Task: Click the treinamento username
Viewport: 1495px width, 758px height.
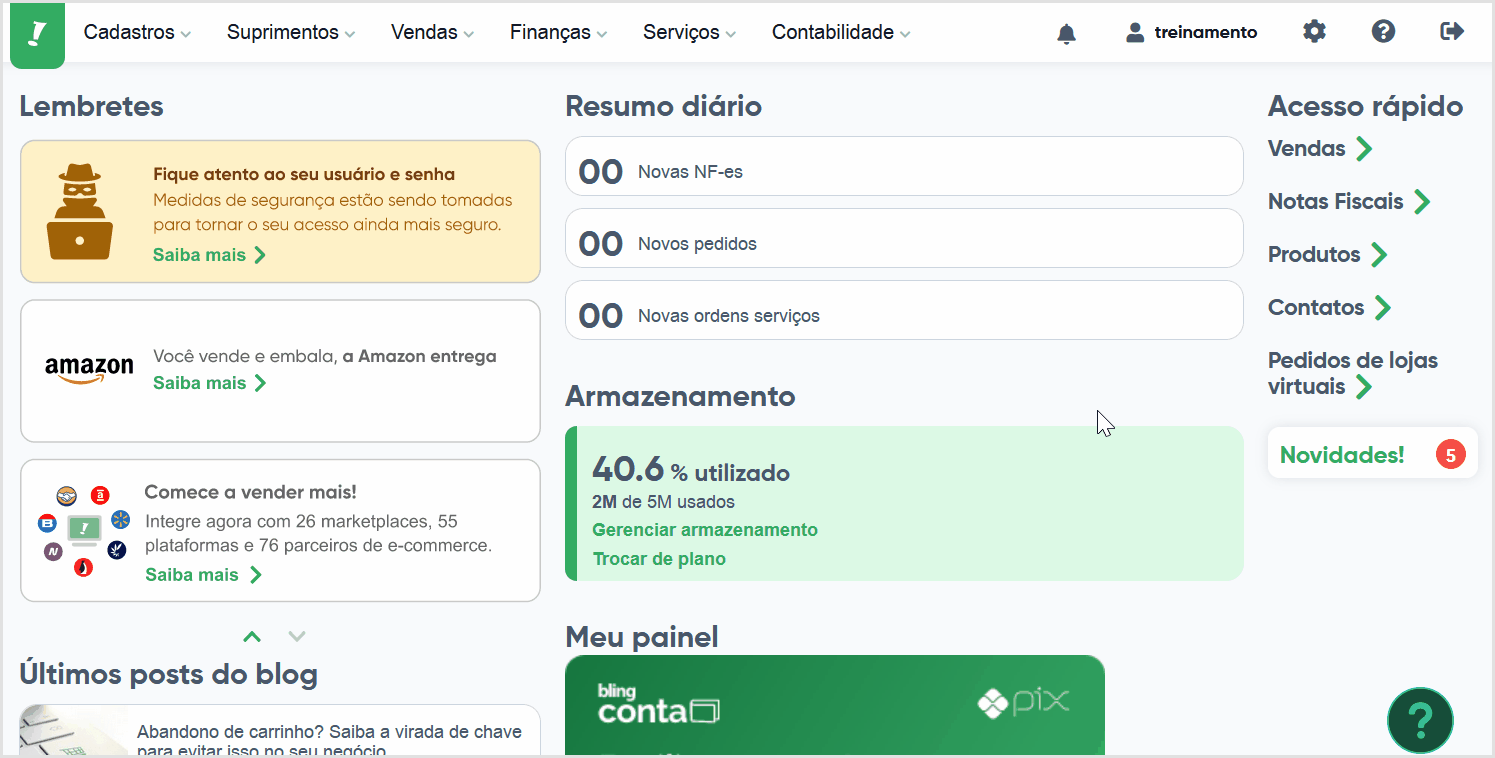Action: pyautogui.click(x=1206, y=32)
